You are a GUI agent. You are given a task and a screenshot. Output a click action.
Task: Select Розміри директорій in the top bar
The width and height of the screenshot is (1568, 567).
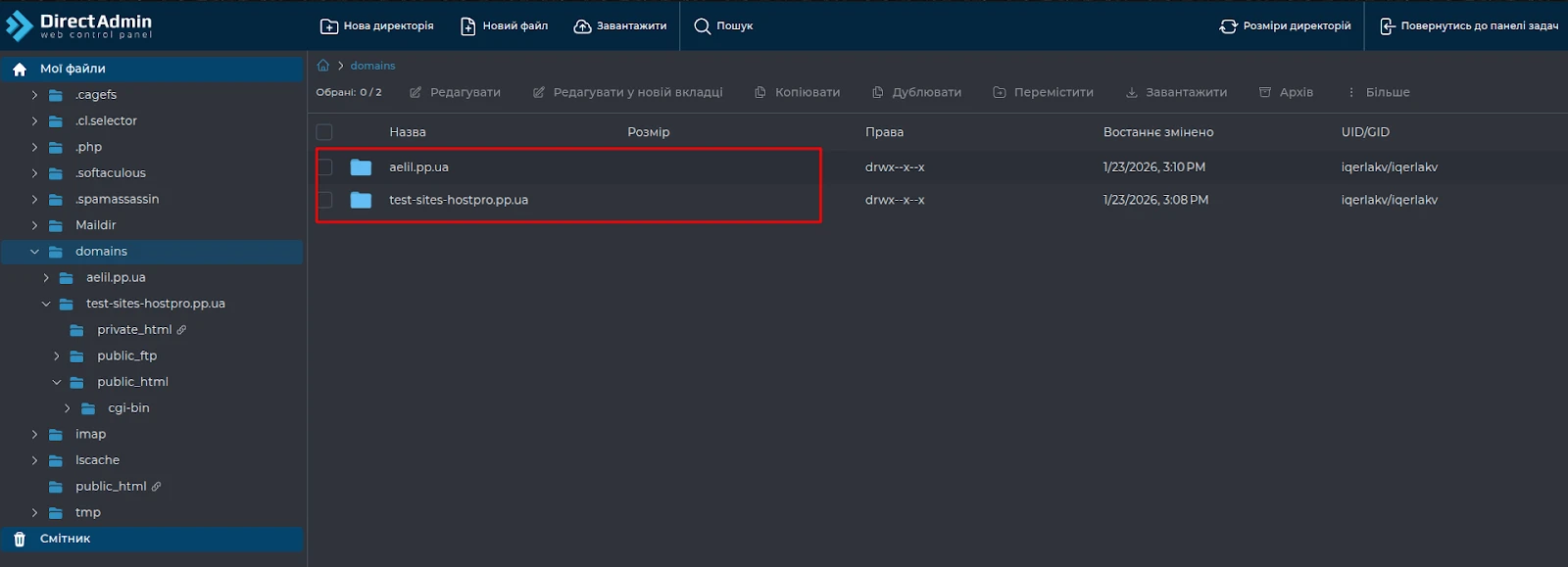point(1285,26)
